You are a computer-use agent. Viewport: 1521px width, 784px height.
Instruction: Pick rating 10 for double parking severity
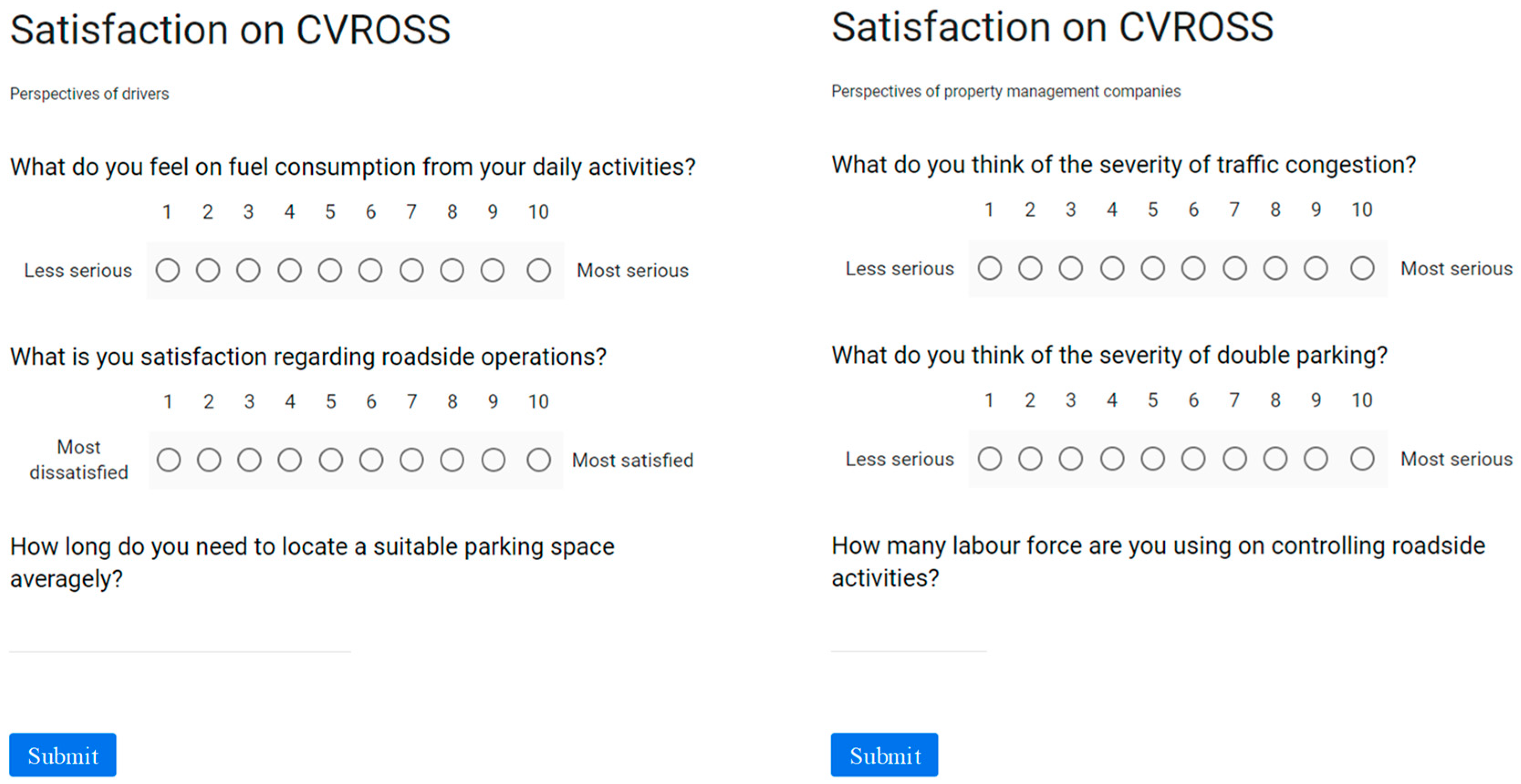click(x=1362, y=459)
